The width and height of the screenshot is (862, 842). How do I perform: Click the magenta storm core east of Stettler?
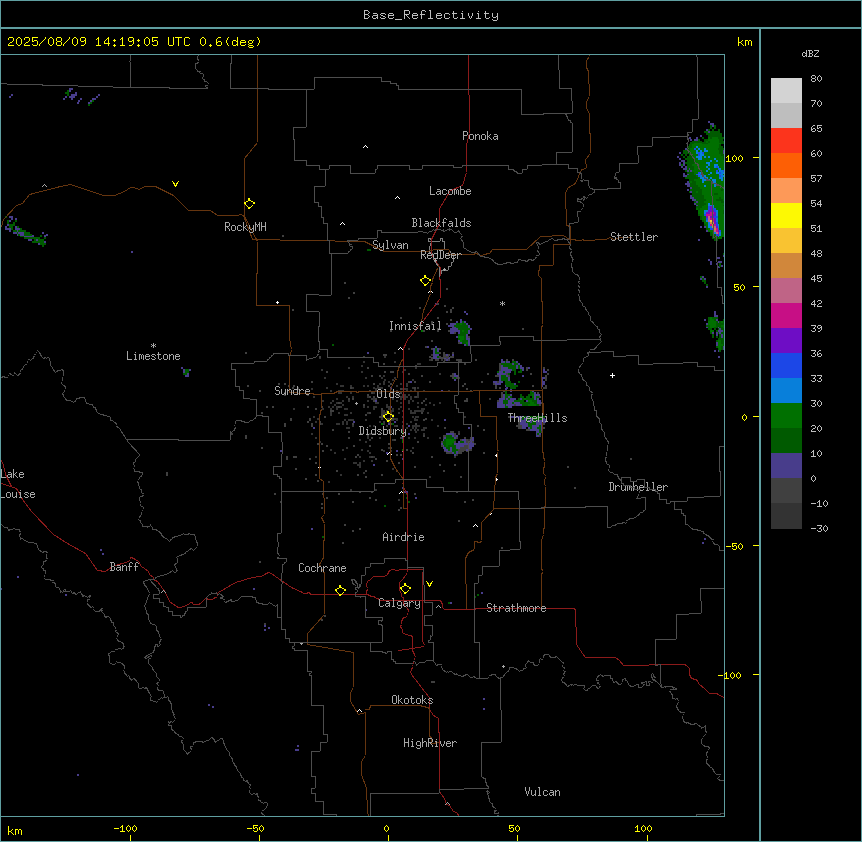click(x=712, y=220)
